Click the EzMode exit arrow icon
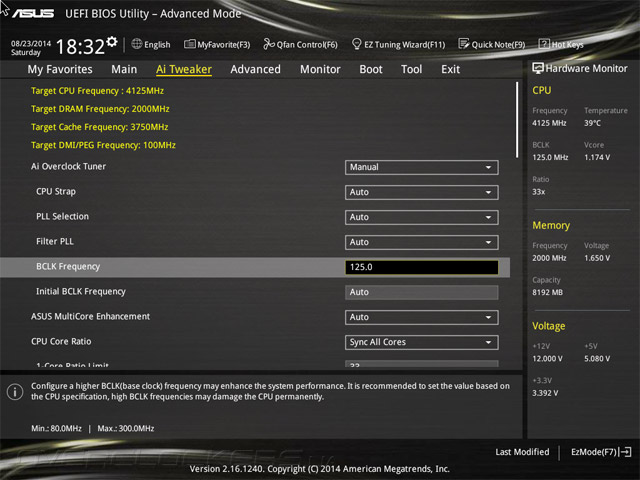This screenshot has width=640, height=480. (x=626, y=452)
